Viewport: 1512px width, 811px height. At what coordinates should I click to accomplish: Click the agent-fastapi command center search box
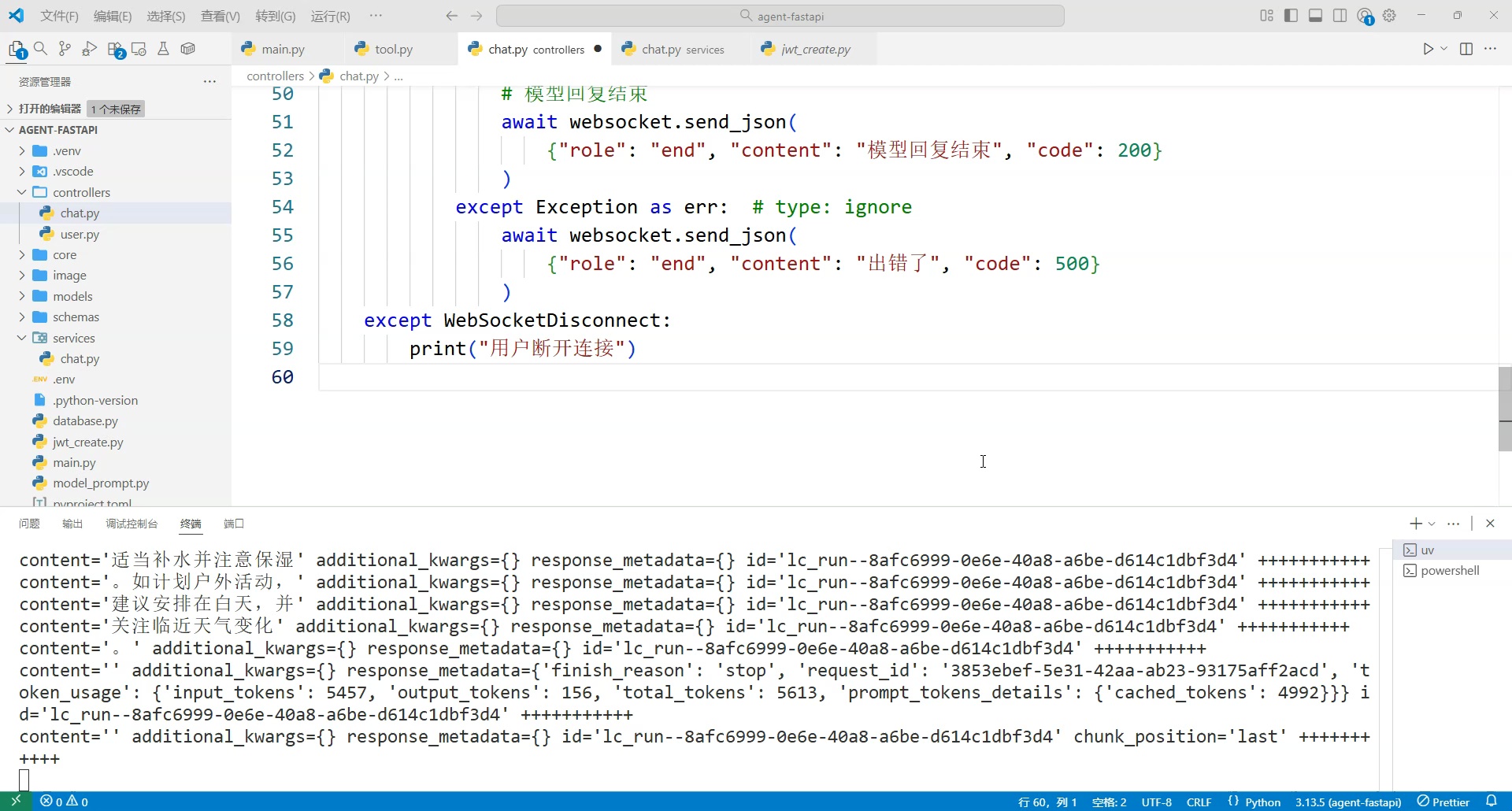780,16
